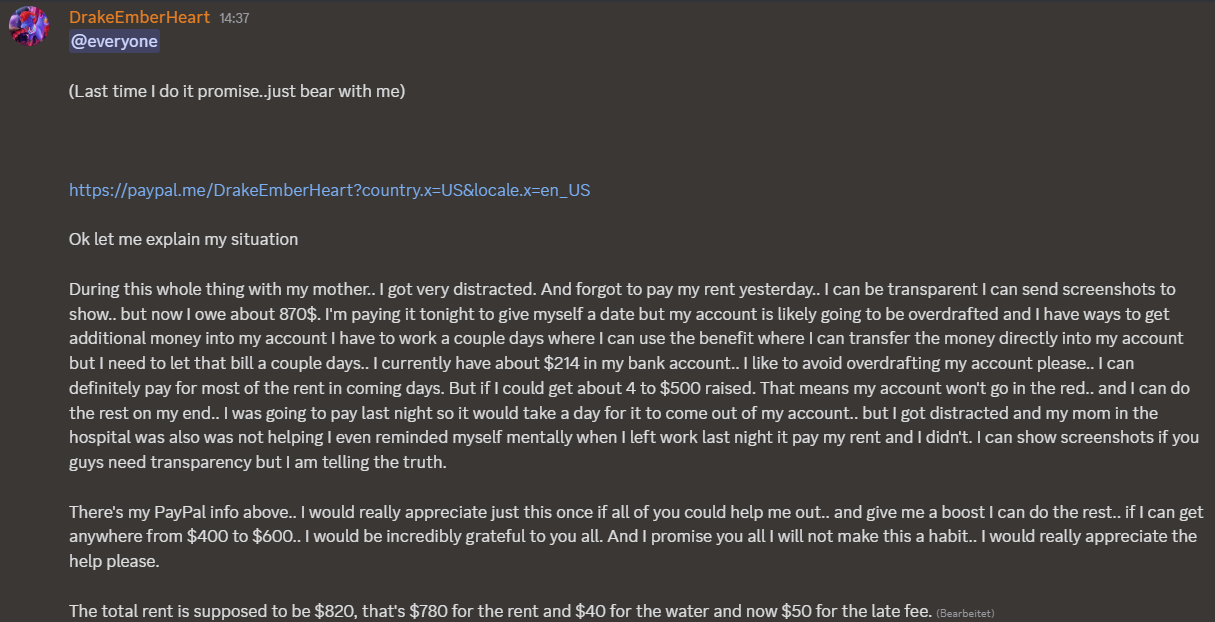Click "There's my PayPal info above" text
Viewport: 1215px width, 622px height.
tap(173, 511)
